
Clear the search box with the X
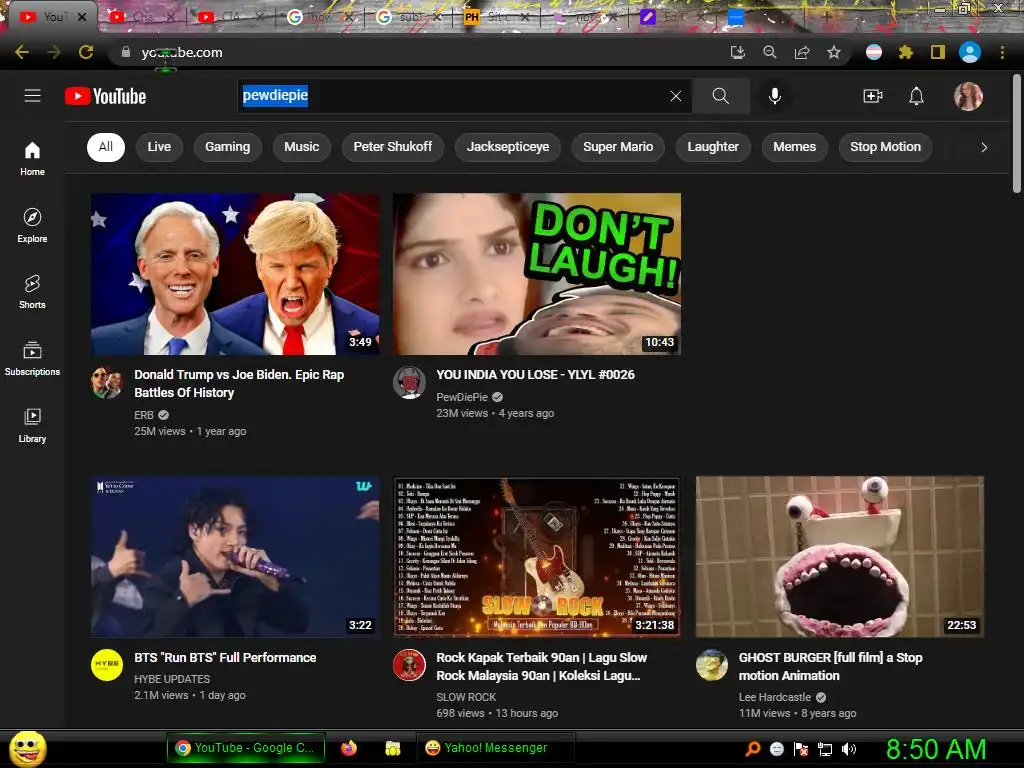(676, 96)
